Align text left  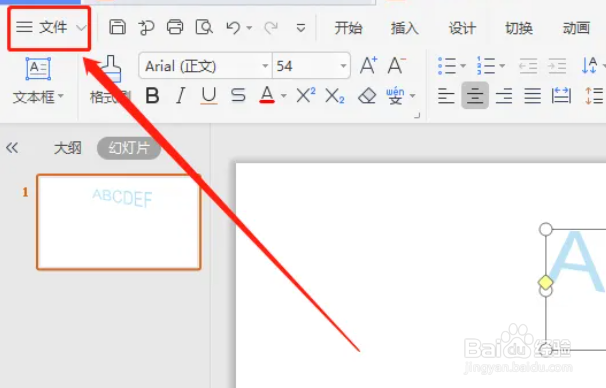coord(446,96)
